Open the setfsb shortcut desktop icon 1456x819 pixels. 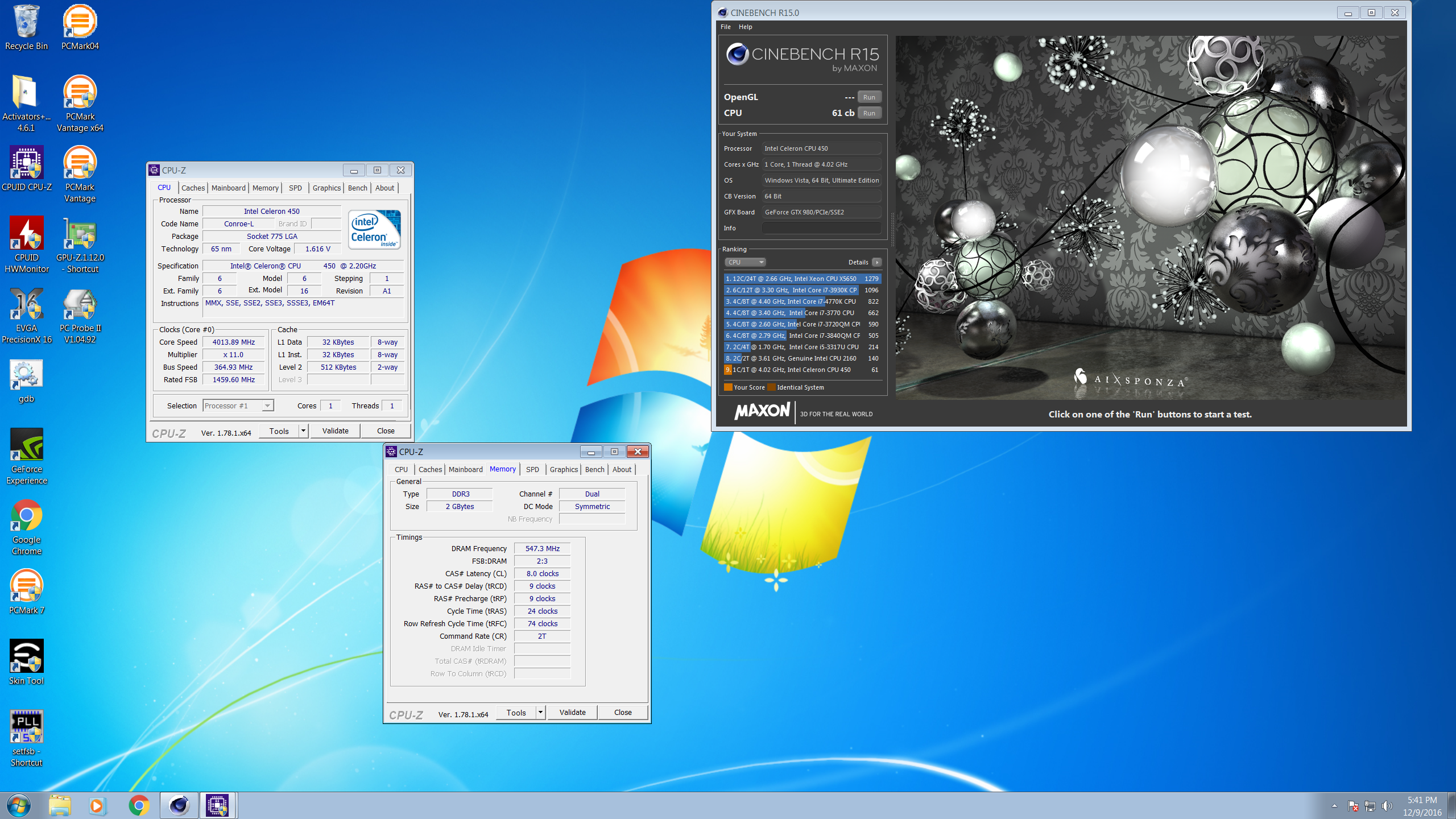(27, 738)
